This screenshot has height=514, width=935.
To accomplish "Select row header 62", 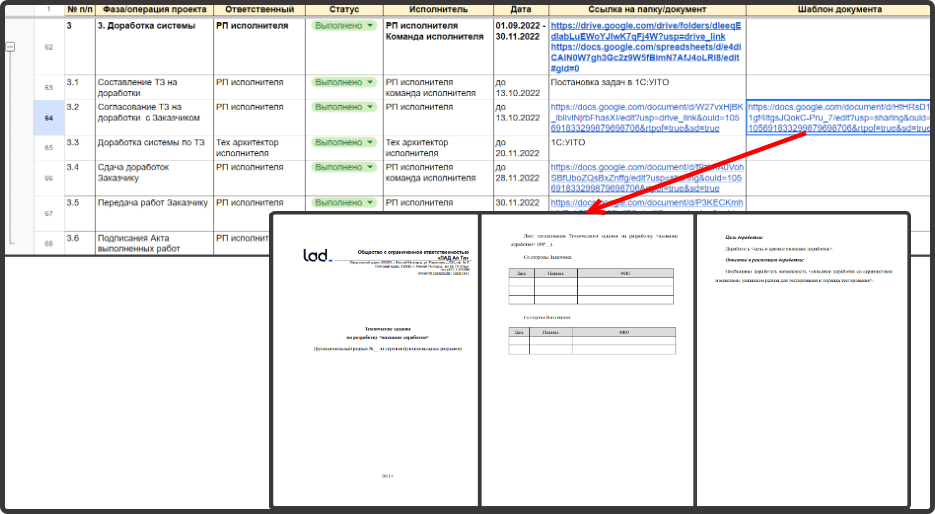I will 48,47.
